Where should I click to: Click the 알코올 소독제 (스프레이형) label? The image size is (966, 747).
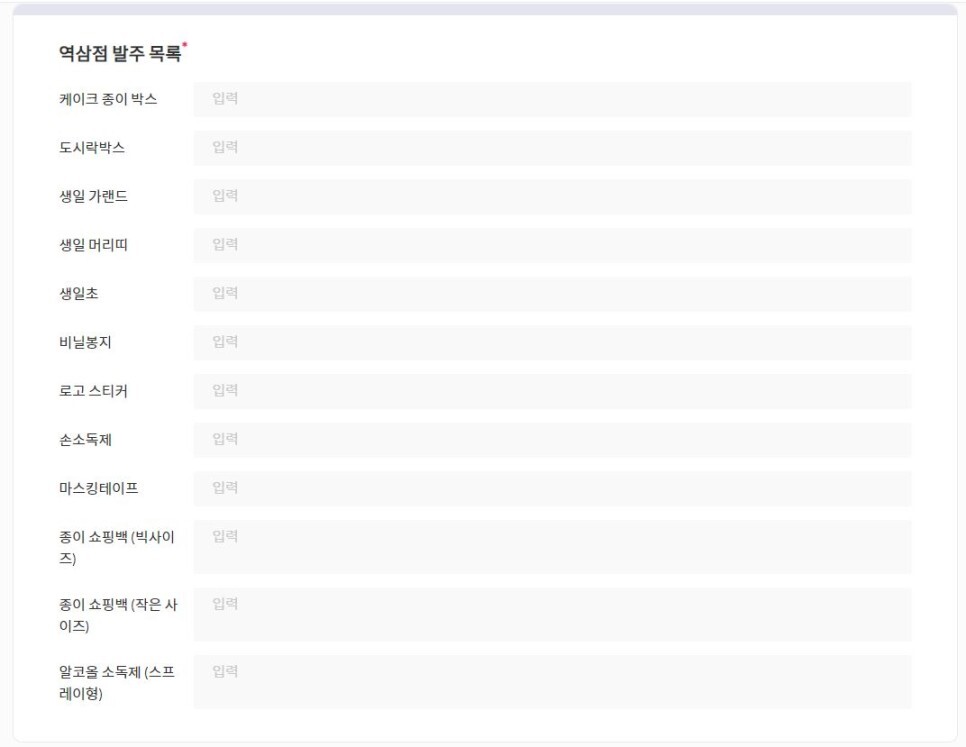point(117,682)
